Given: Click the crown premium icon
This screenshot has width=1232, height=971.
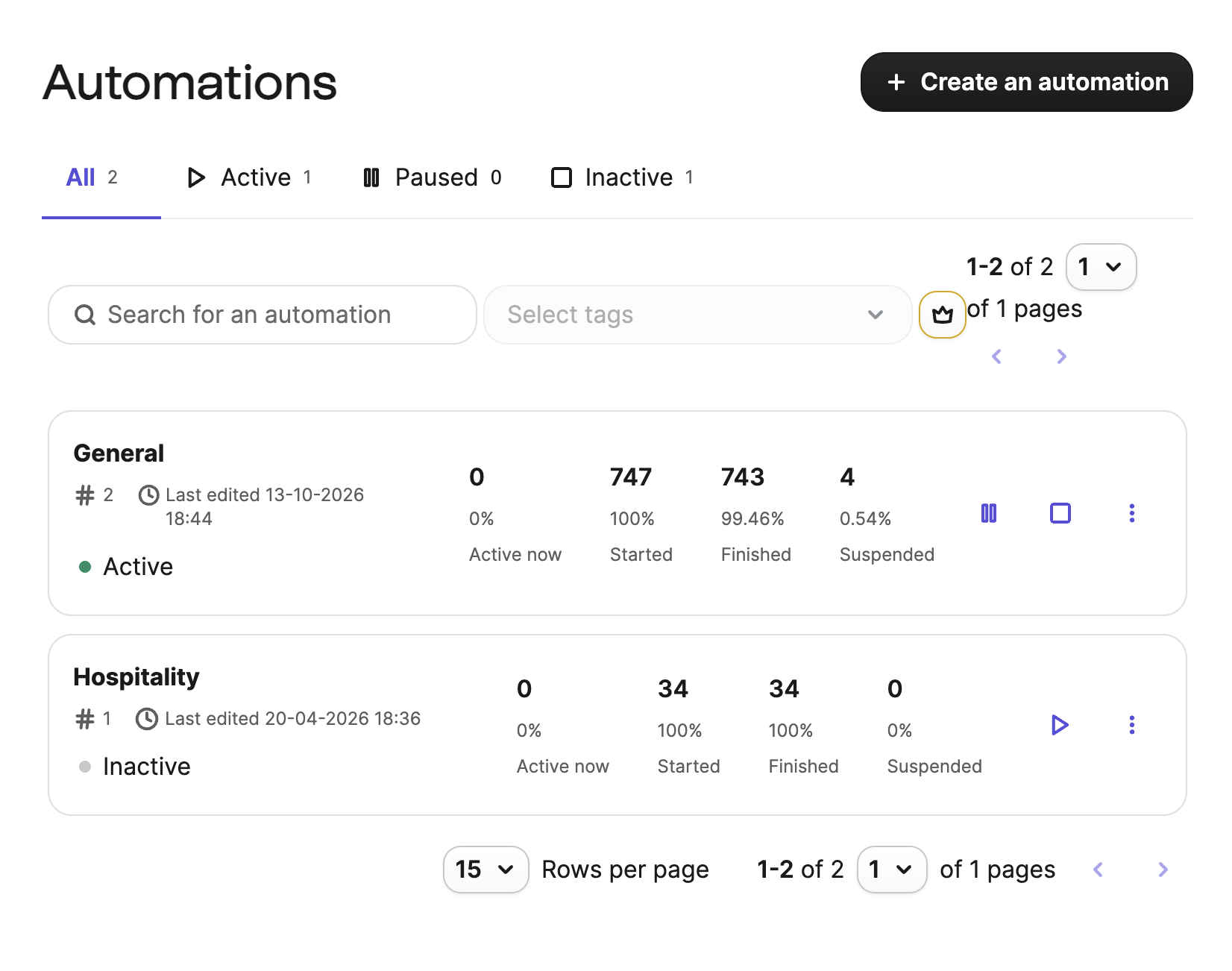Looking at the screenshot, I should (x=943, y=315).
